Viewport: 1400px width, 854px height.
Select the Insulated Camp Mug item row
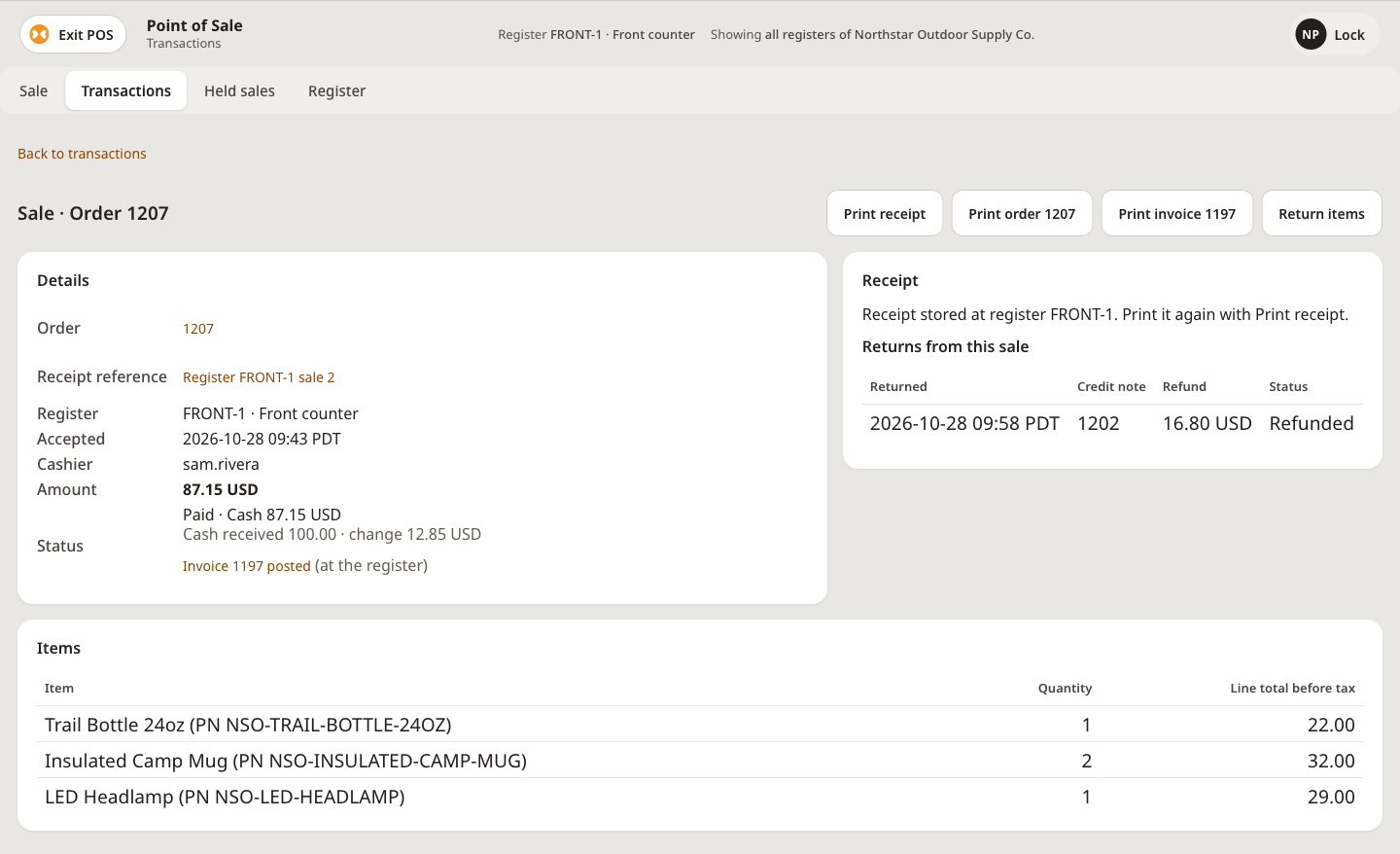pyautogui.click(x=700, y=761)
